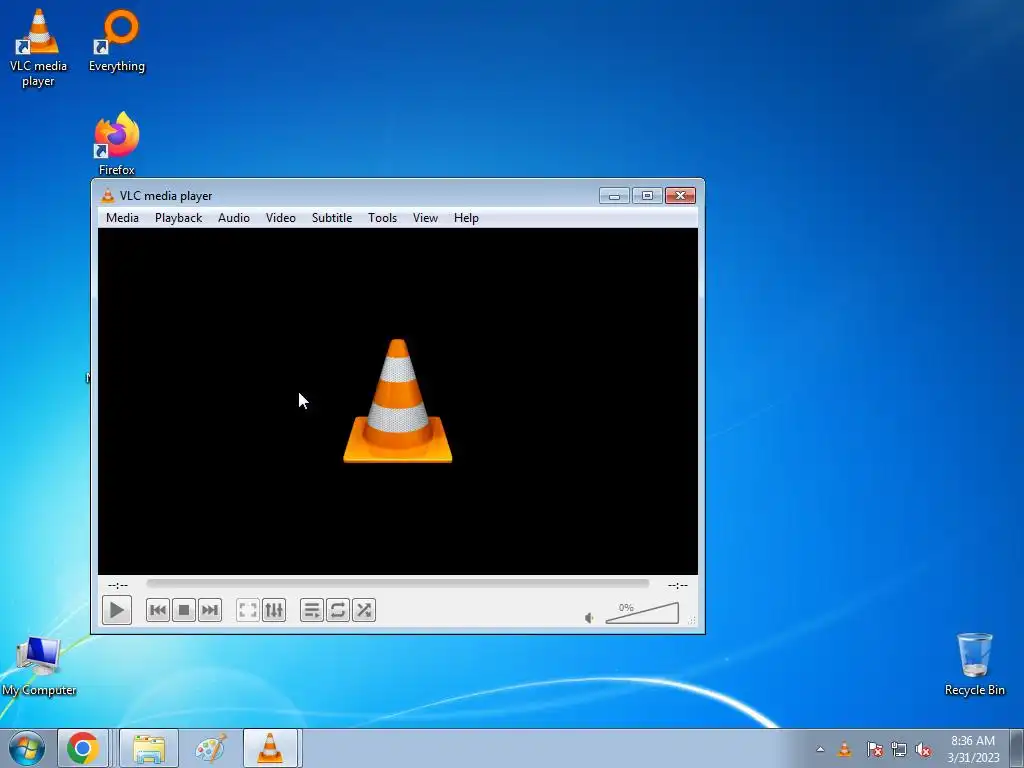Open Action Center flag icon
Image resolution: width=1024 pixels, height=768 pixels.
coord(875,750)
